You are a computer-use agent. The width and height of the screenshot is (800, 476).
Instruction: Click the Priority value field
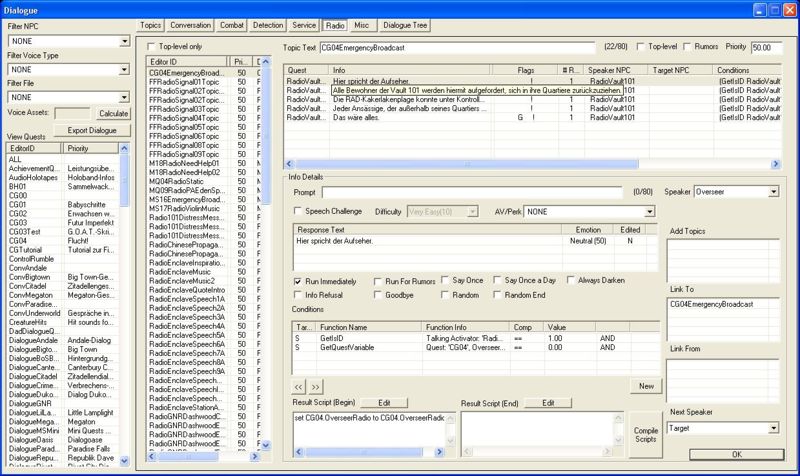point(766,47)
